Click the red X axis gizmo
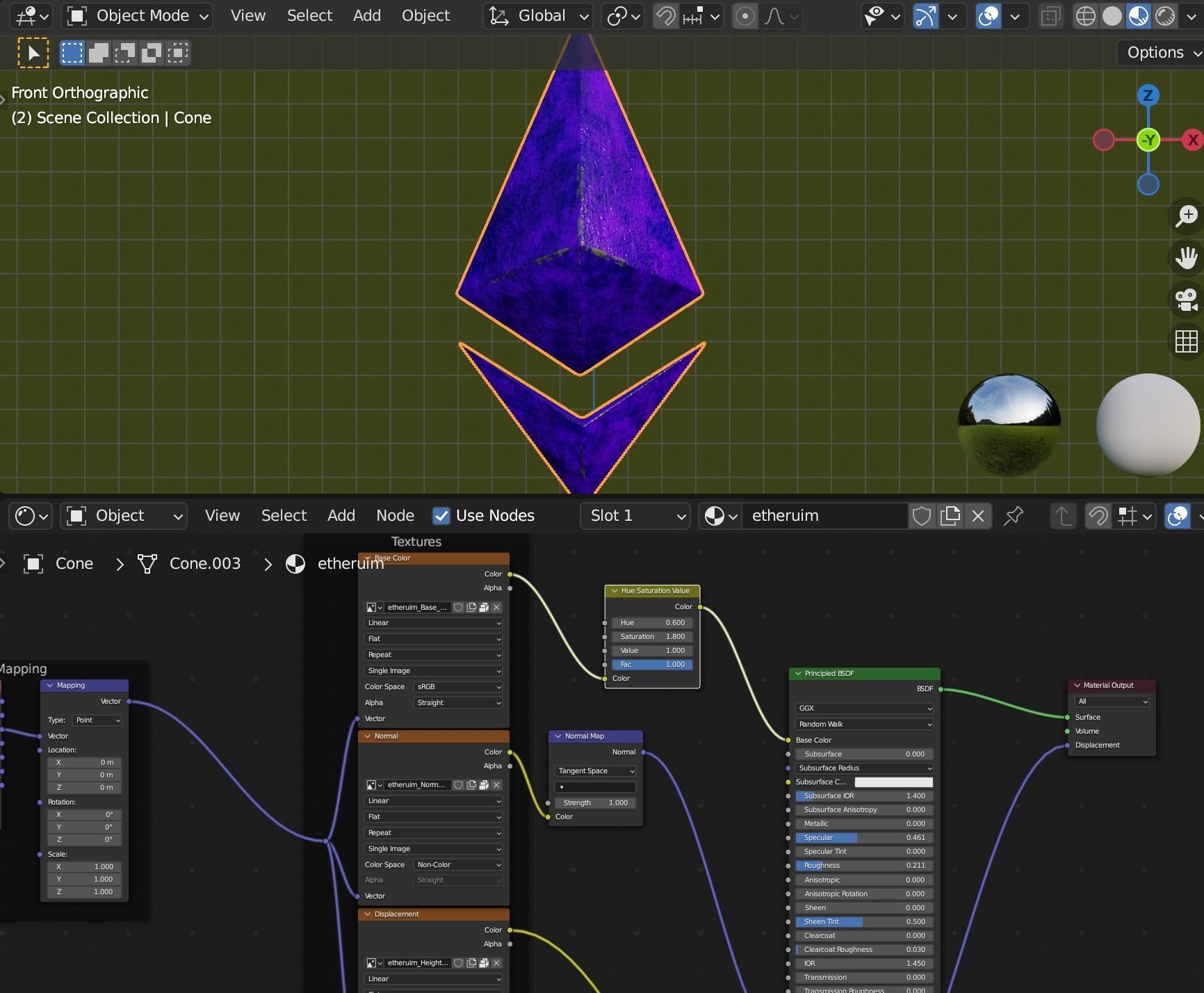 (x=1193, y=140)
